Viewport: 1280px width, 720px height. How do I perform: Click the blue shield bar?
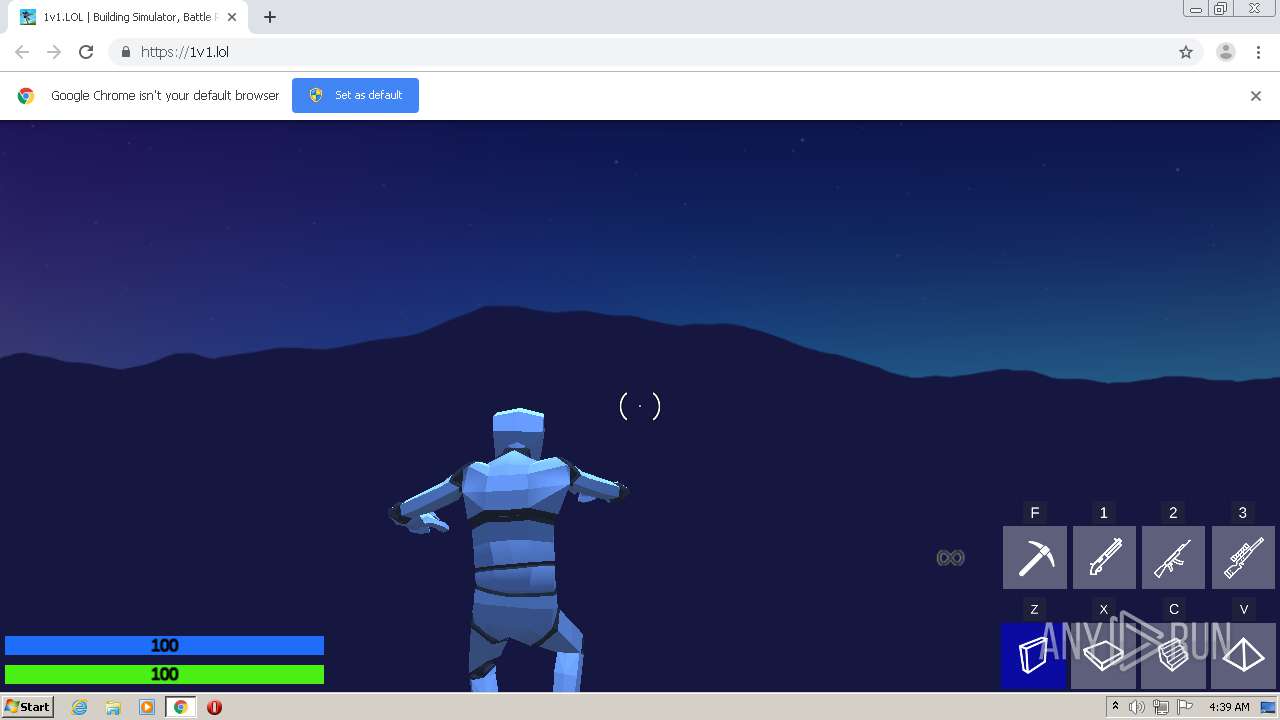(164, 646)
